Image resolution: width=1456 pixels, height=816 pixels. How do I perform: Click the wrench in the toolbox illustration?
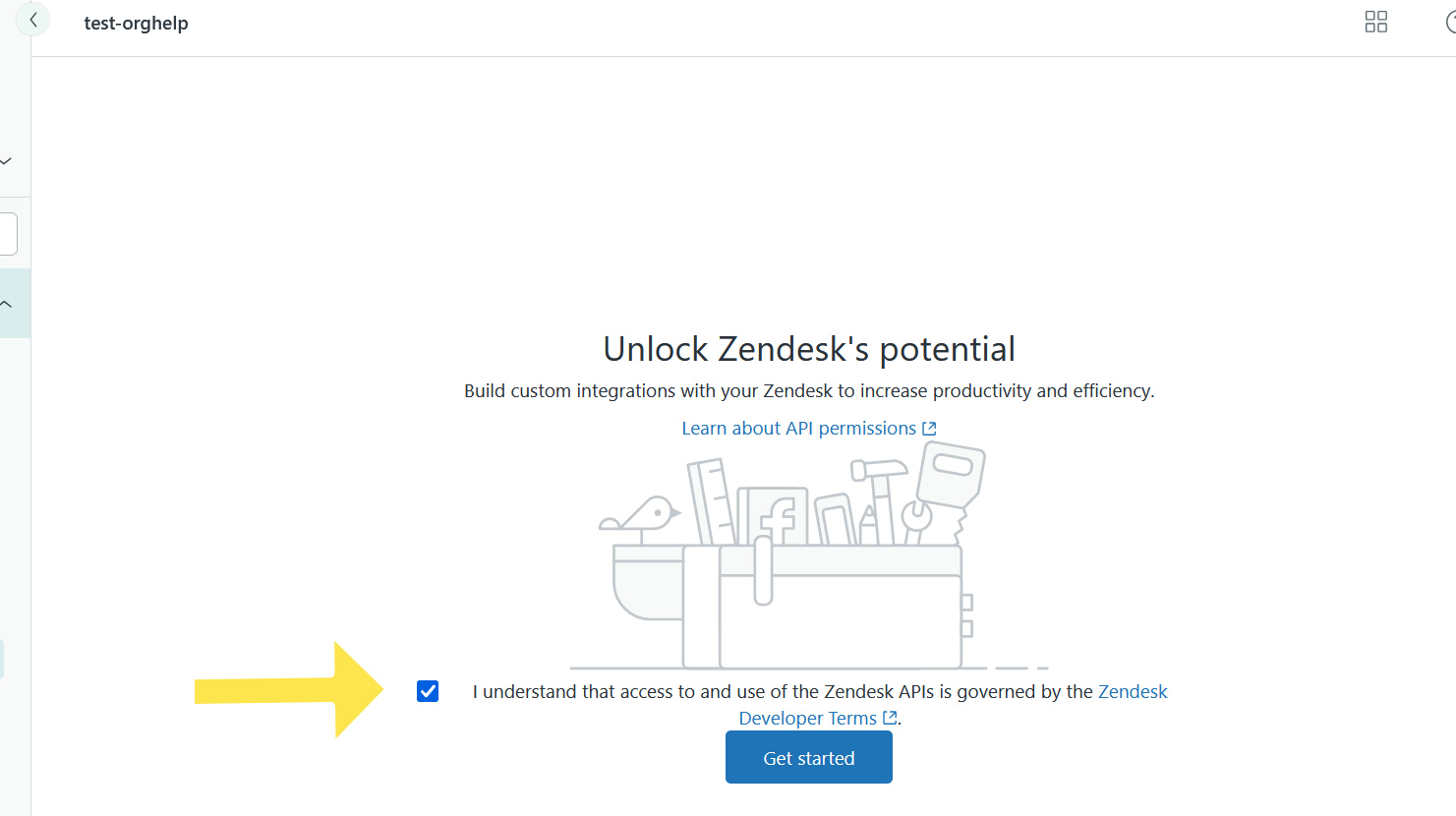point(916,519)
